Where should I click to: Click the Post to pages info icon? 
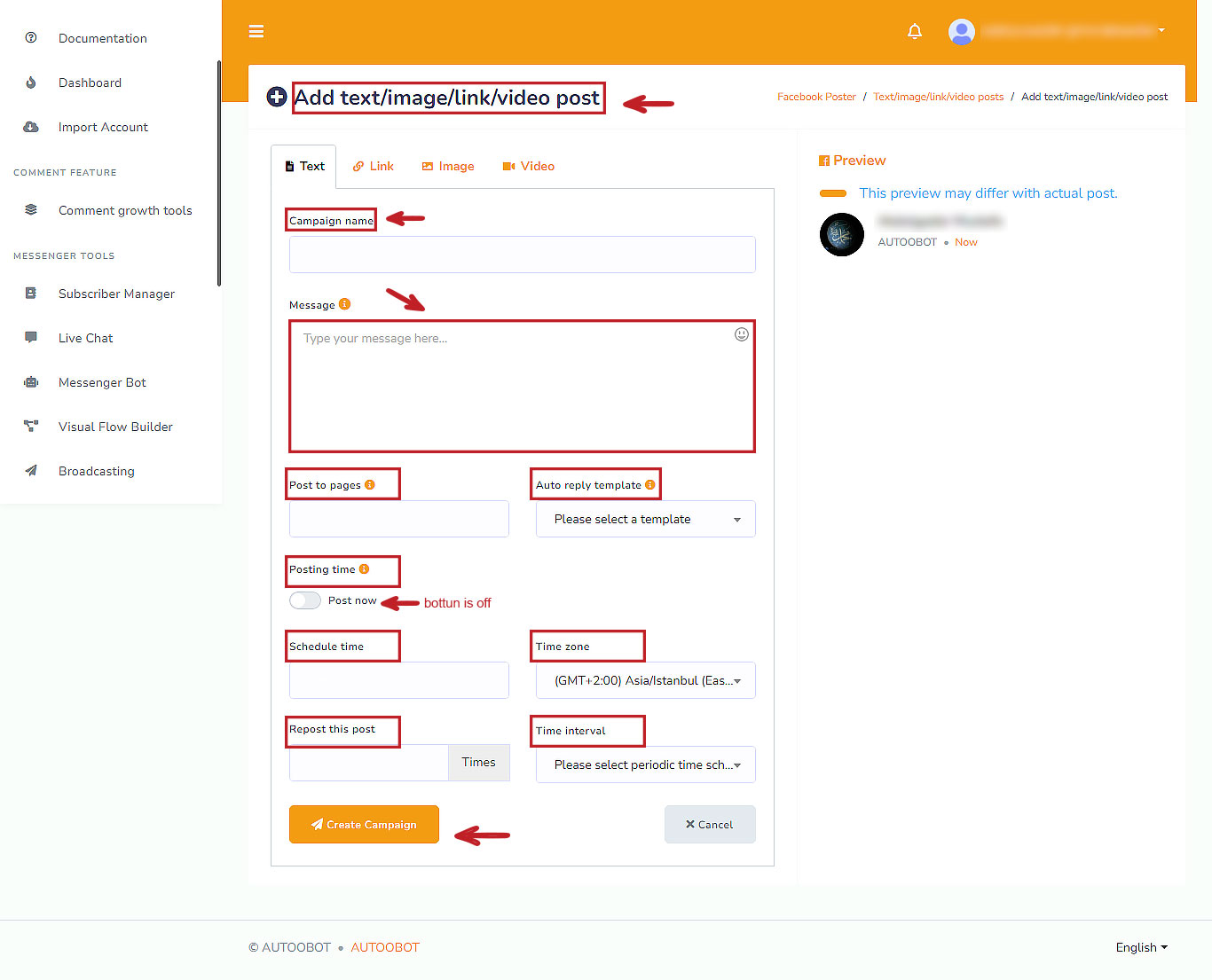(x=370, y=484)
